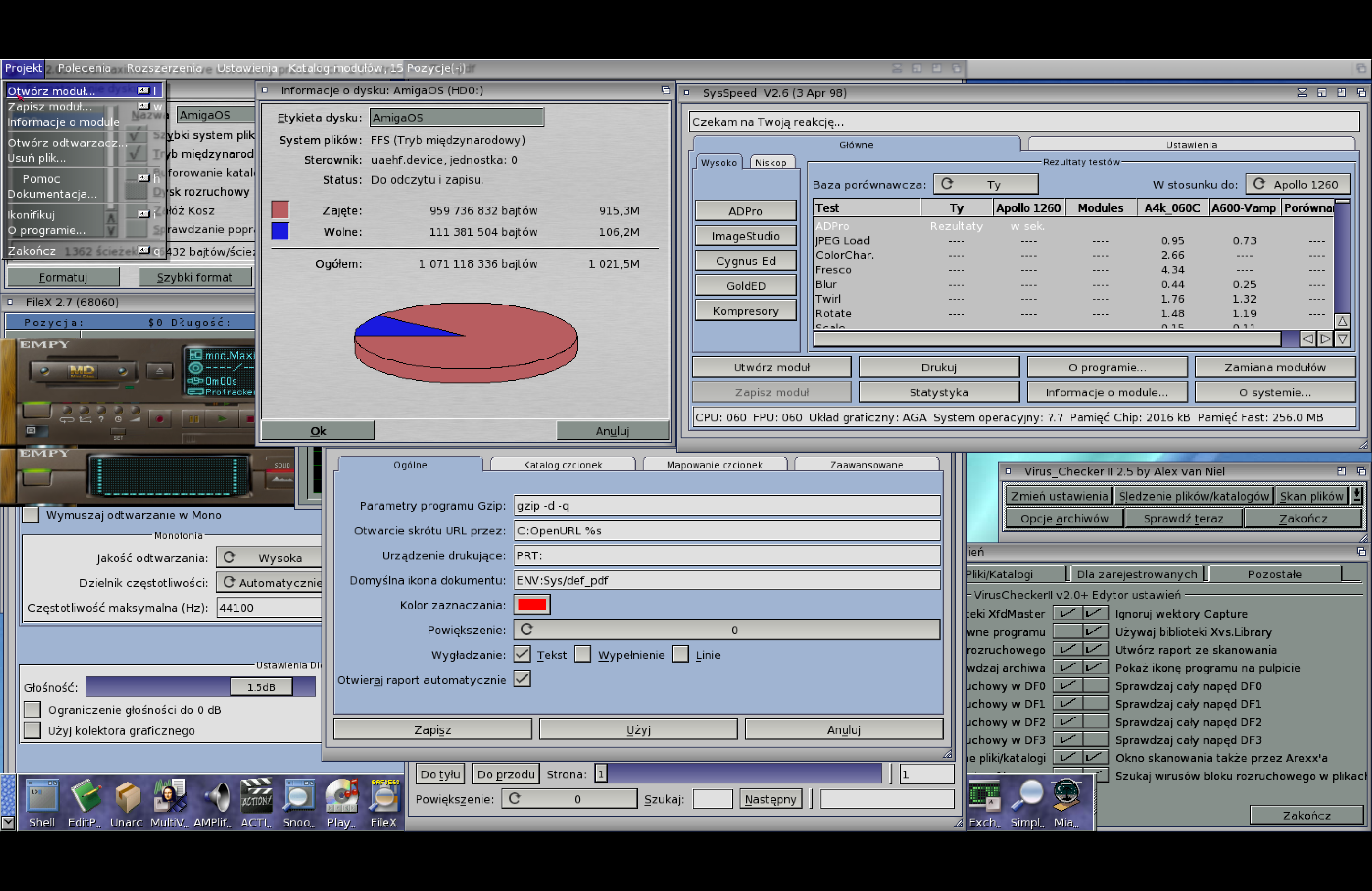Open the Exchange dock icon
1372x891 pixels.
[x=985, y=803]
